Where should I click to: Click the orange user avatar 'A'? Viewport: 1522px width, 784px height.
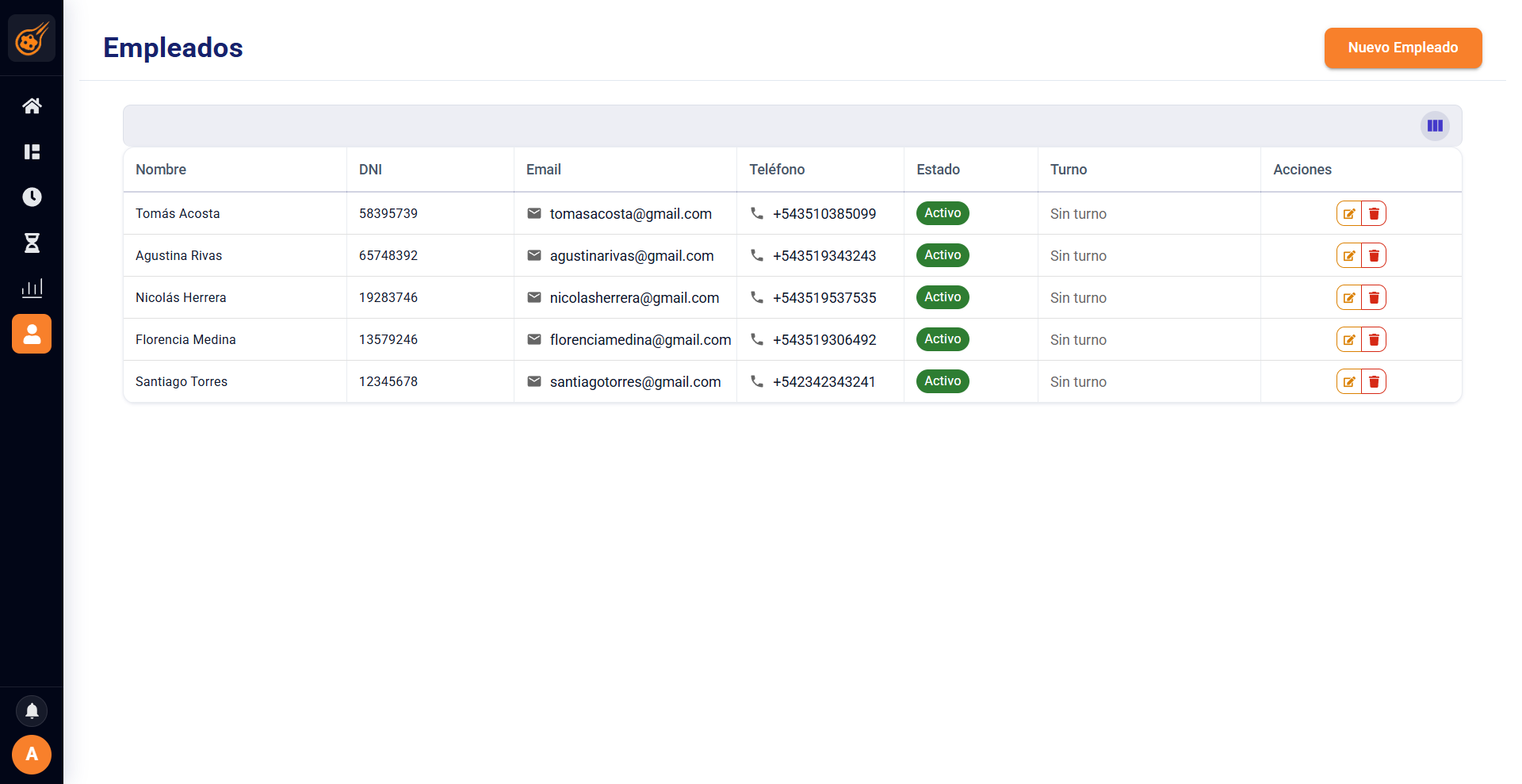[32, 754]
